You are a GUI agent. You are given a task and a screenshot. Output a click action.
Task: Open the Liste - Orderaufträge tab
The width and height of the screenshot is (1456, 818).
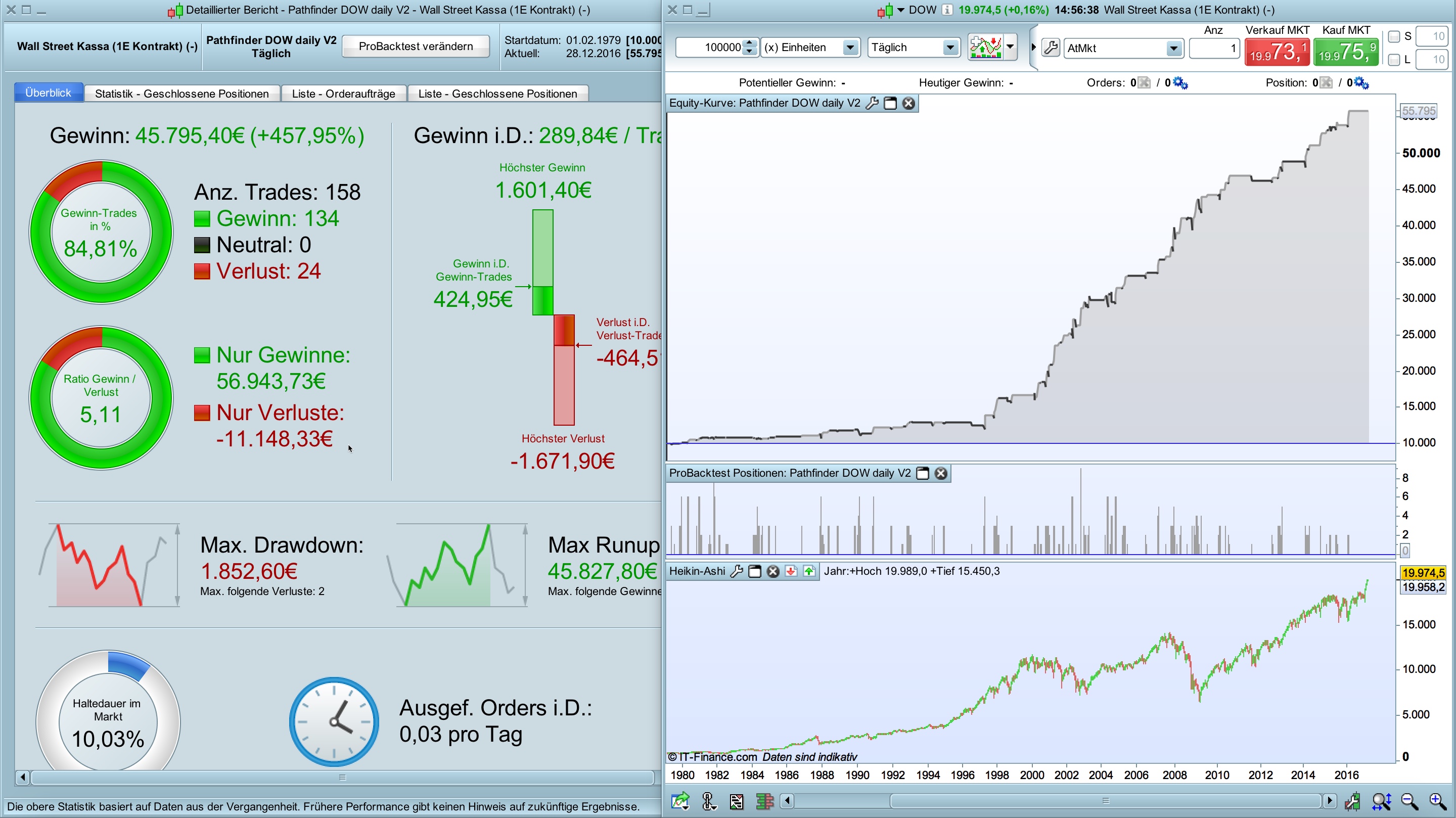(x=343, y=93)
